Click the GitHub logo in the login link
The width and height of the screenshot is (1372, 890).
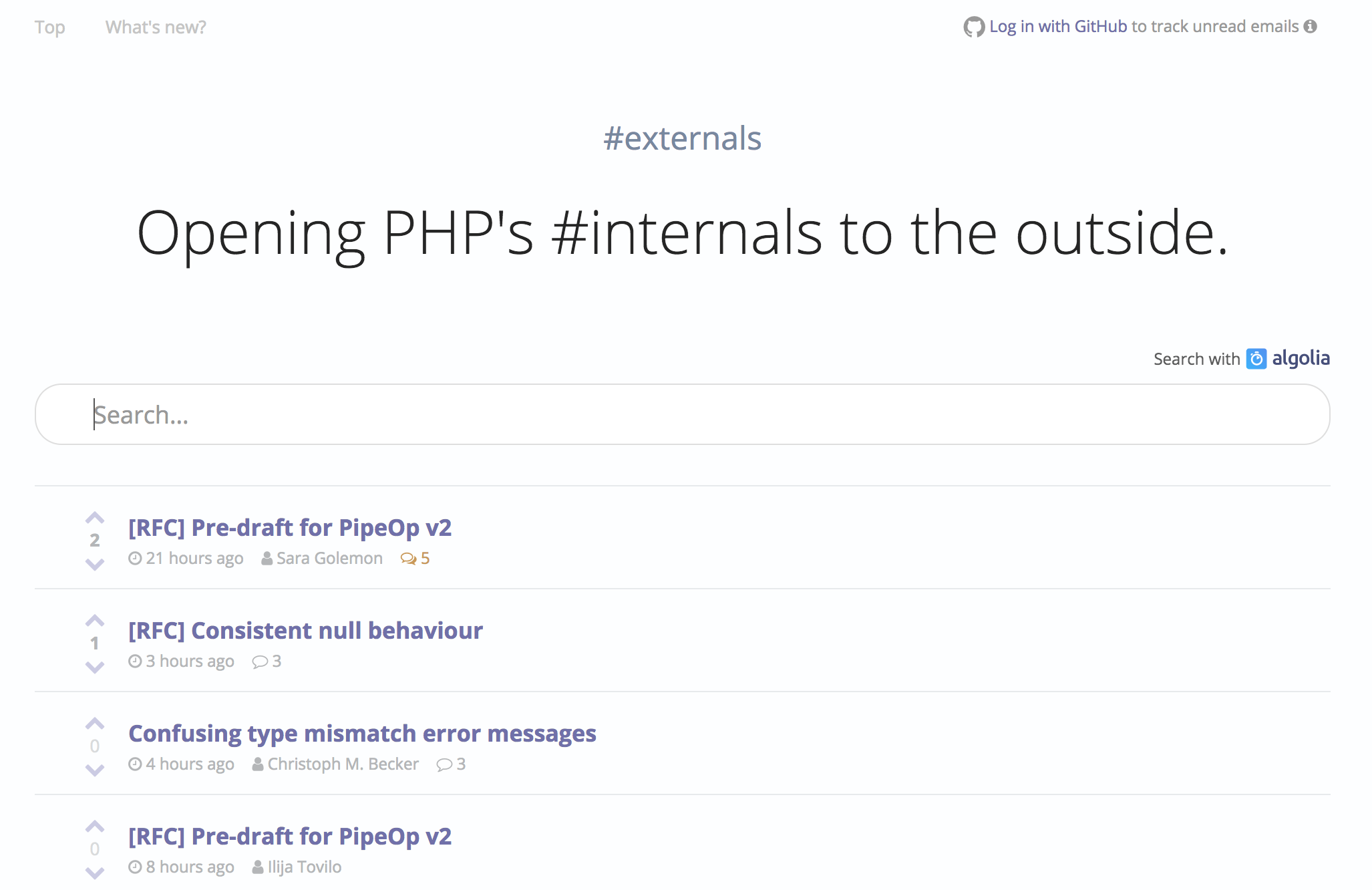point(974,26)
